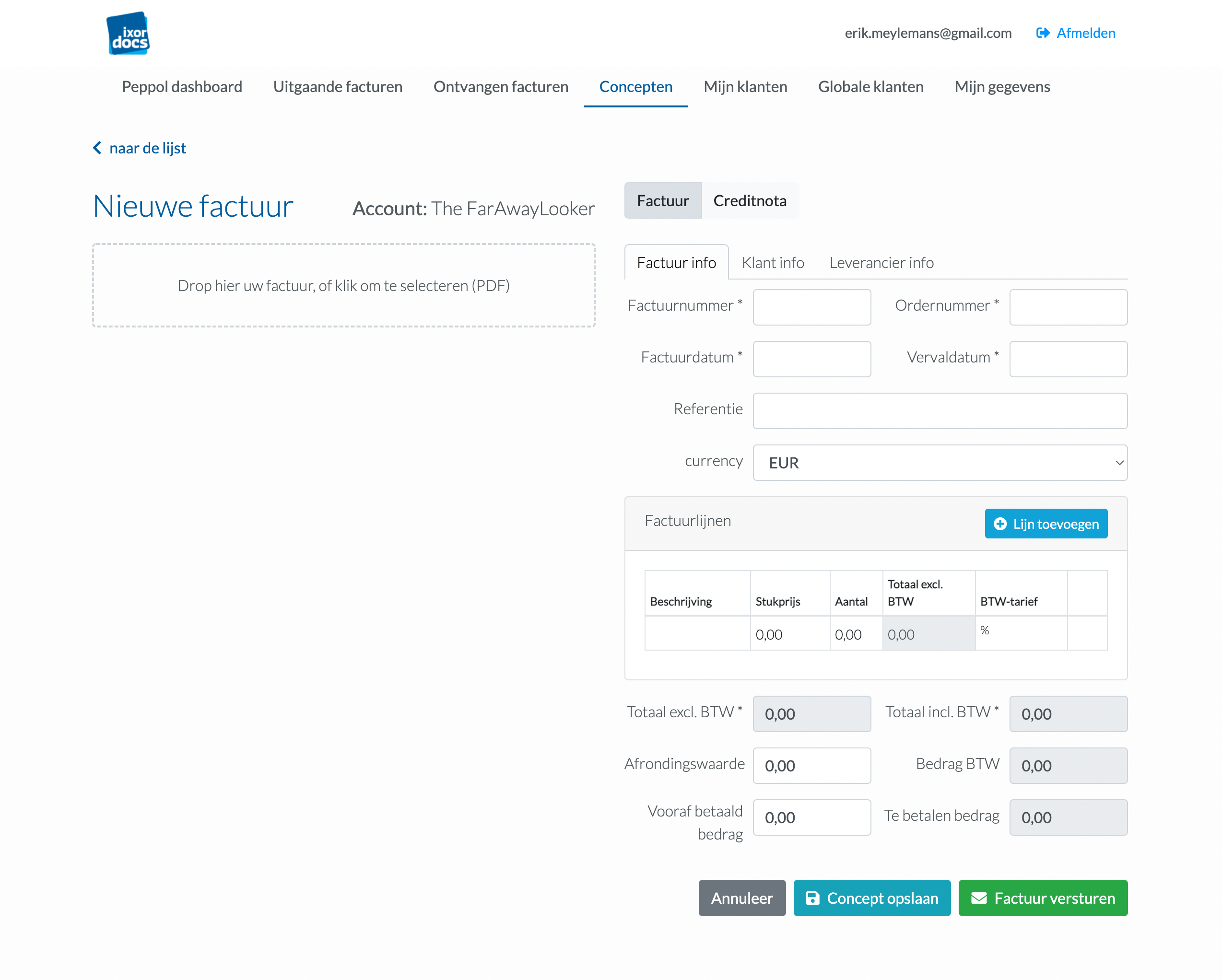The image size is (1222, 980).
Task: Open the Concepten menu item
Action: 635,87
